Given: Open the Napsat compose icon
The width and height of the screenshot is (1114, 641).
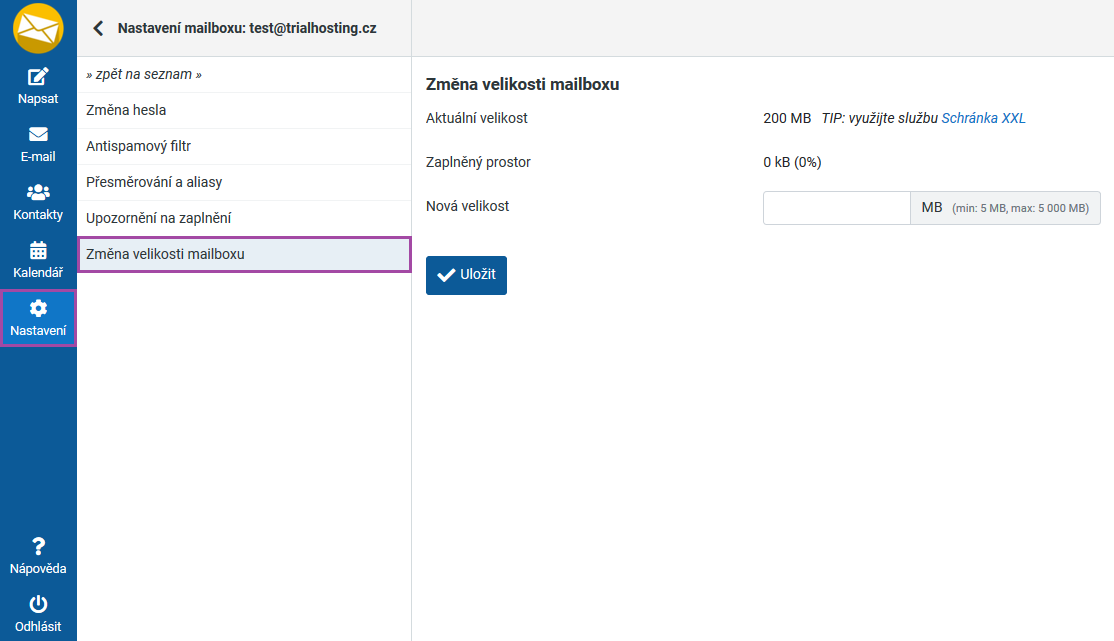Looking at the screenshot, I should 38,77.
